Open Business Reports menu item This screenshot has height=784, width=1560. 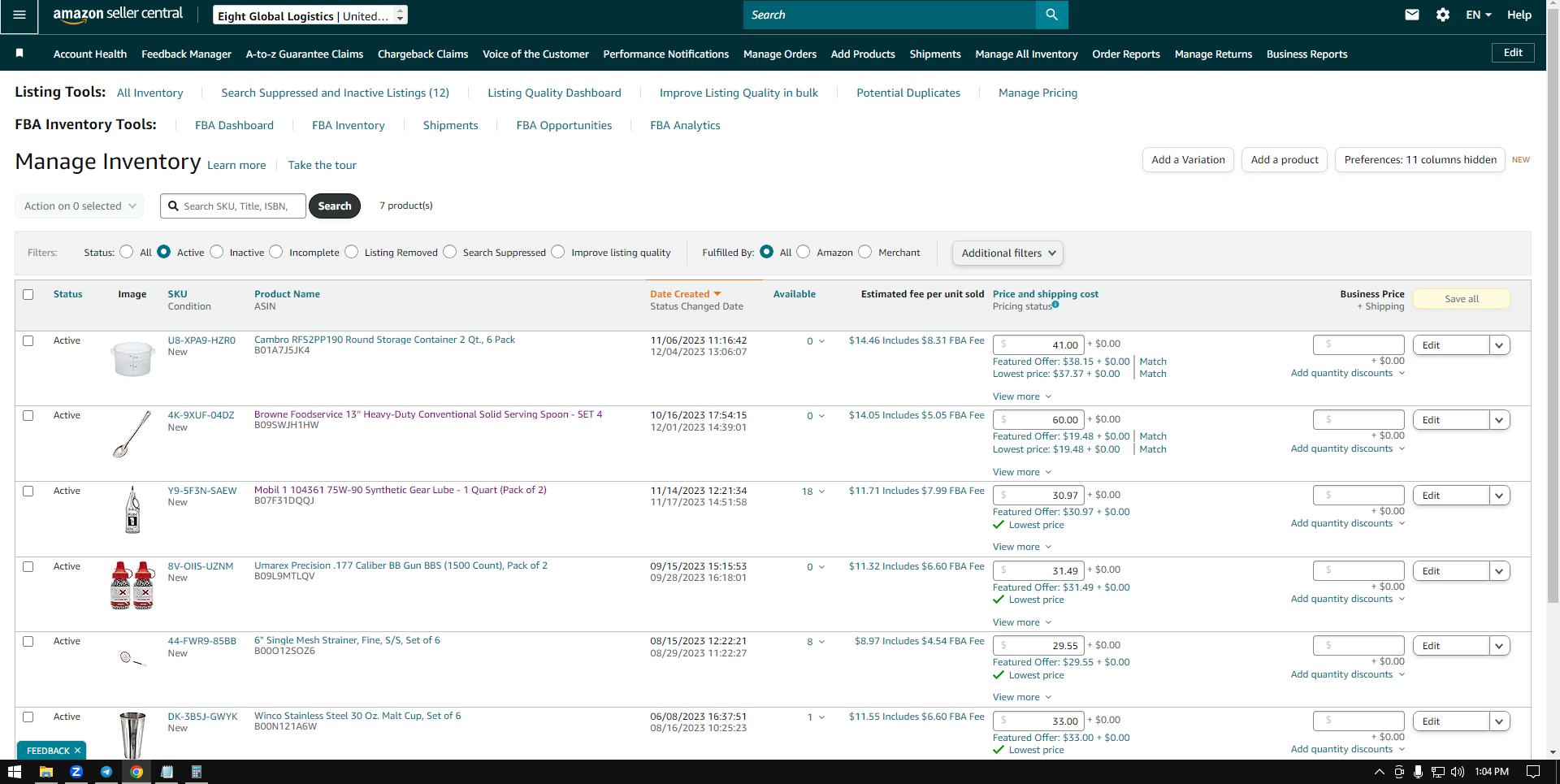[1306, 54]
